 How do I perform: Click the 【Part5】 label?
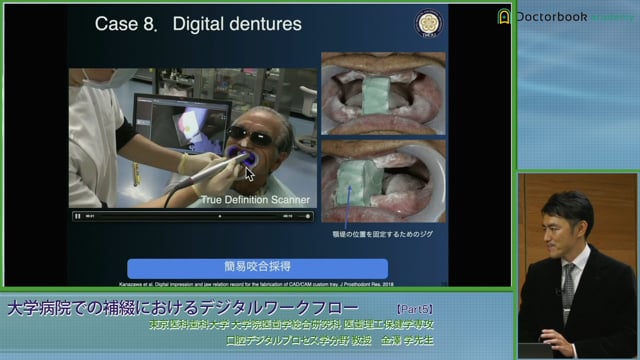(415, 309)
